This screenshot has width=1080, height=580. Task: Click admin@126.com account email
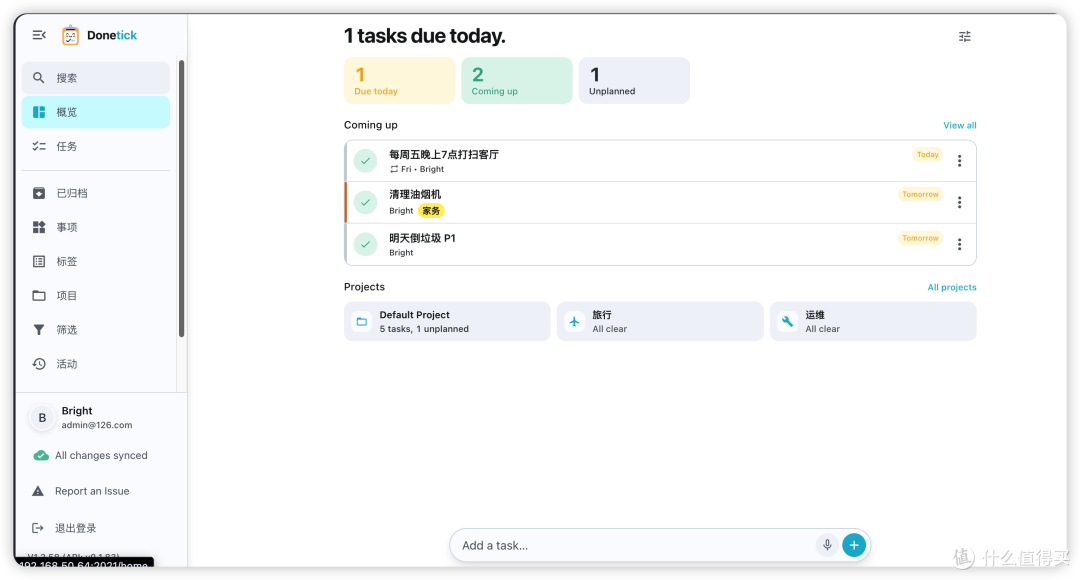click(x=96, y=425)
